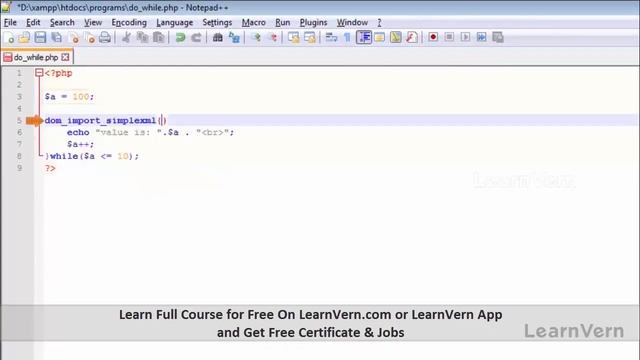Click the Open file folder icon
The width and height of the screenshot is (640, 360).
(24, 38)
